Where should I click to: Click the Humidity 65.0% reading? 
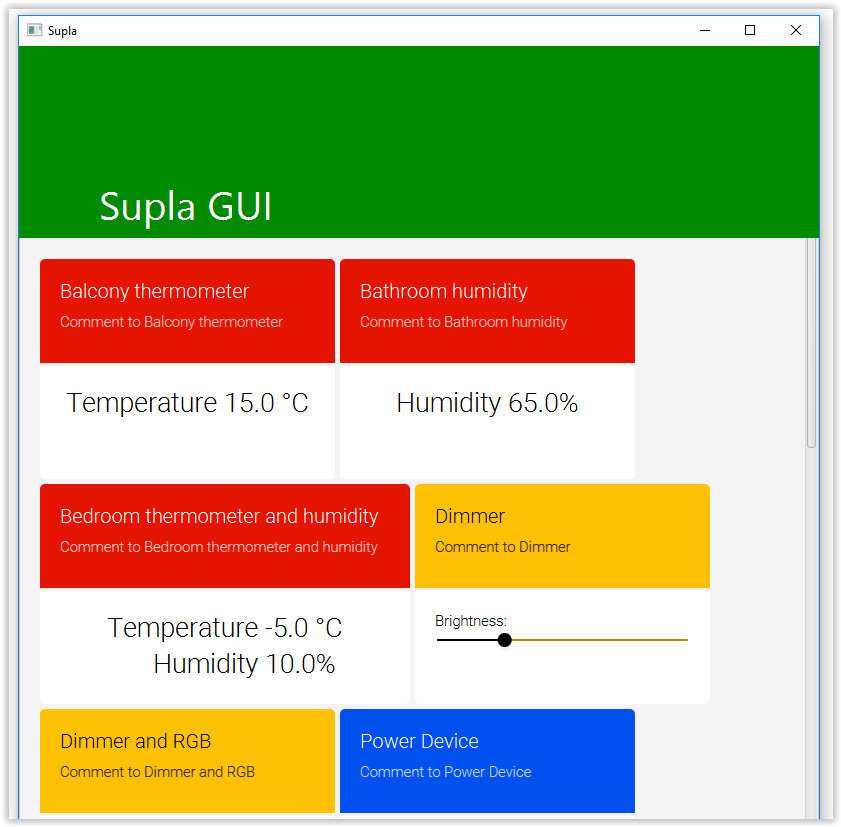[x=487, y=403]
